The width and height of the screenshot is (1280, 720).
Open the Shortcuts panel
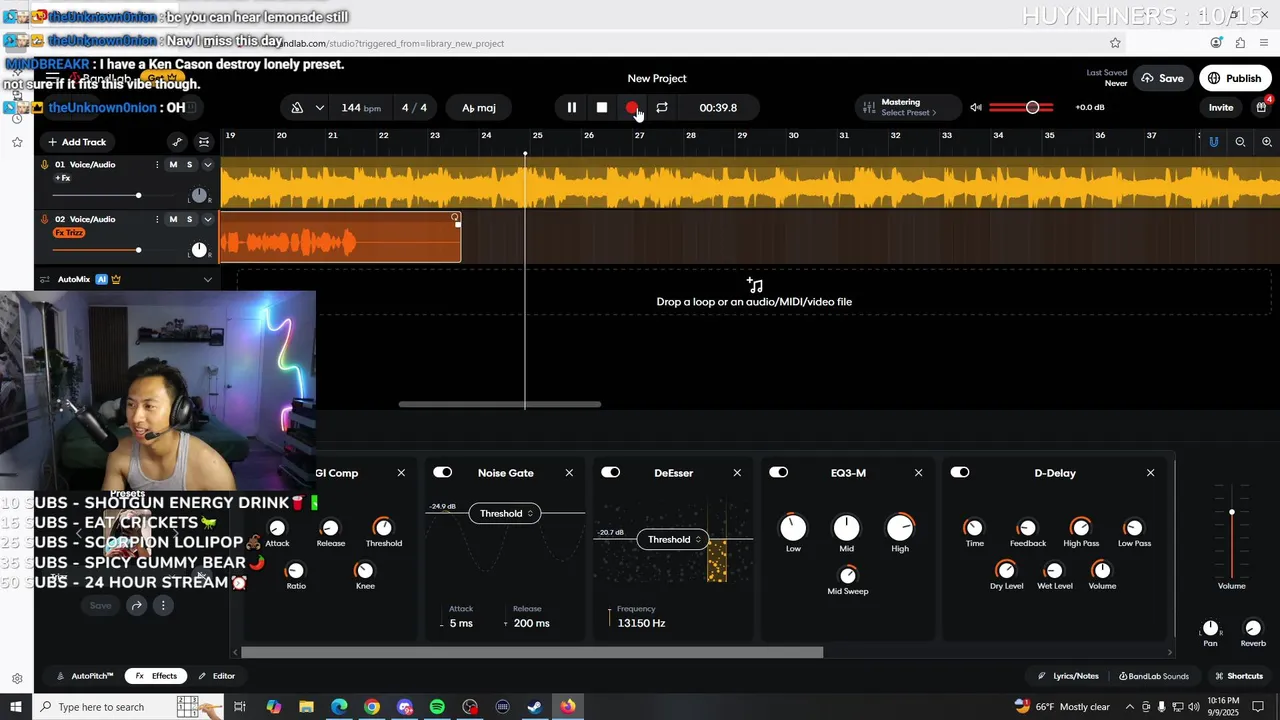click(1238, 676)
